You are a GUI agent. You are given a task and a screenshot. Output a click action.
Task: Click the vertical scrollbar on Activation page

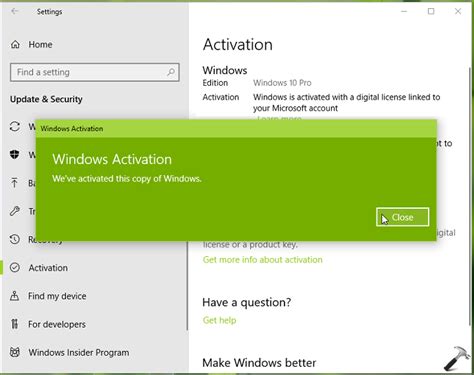click(470, 197)
